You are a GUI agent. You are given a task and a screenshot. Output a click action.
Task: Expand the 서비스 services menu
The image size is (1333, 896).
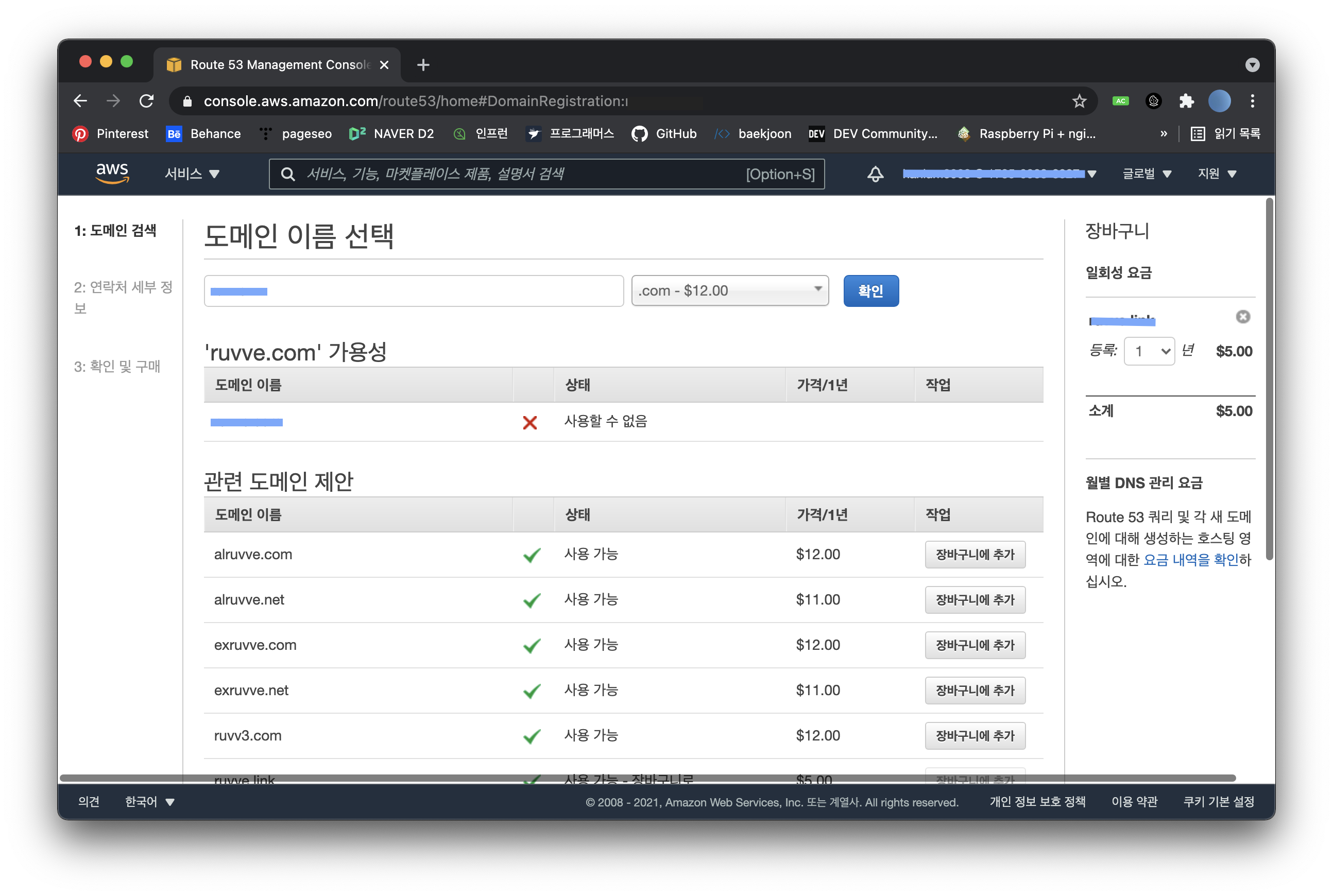coord(192,174)
